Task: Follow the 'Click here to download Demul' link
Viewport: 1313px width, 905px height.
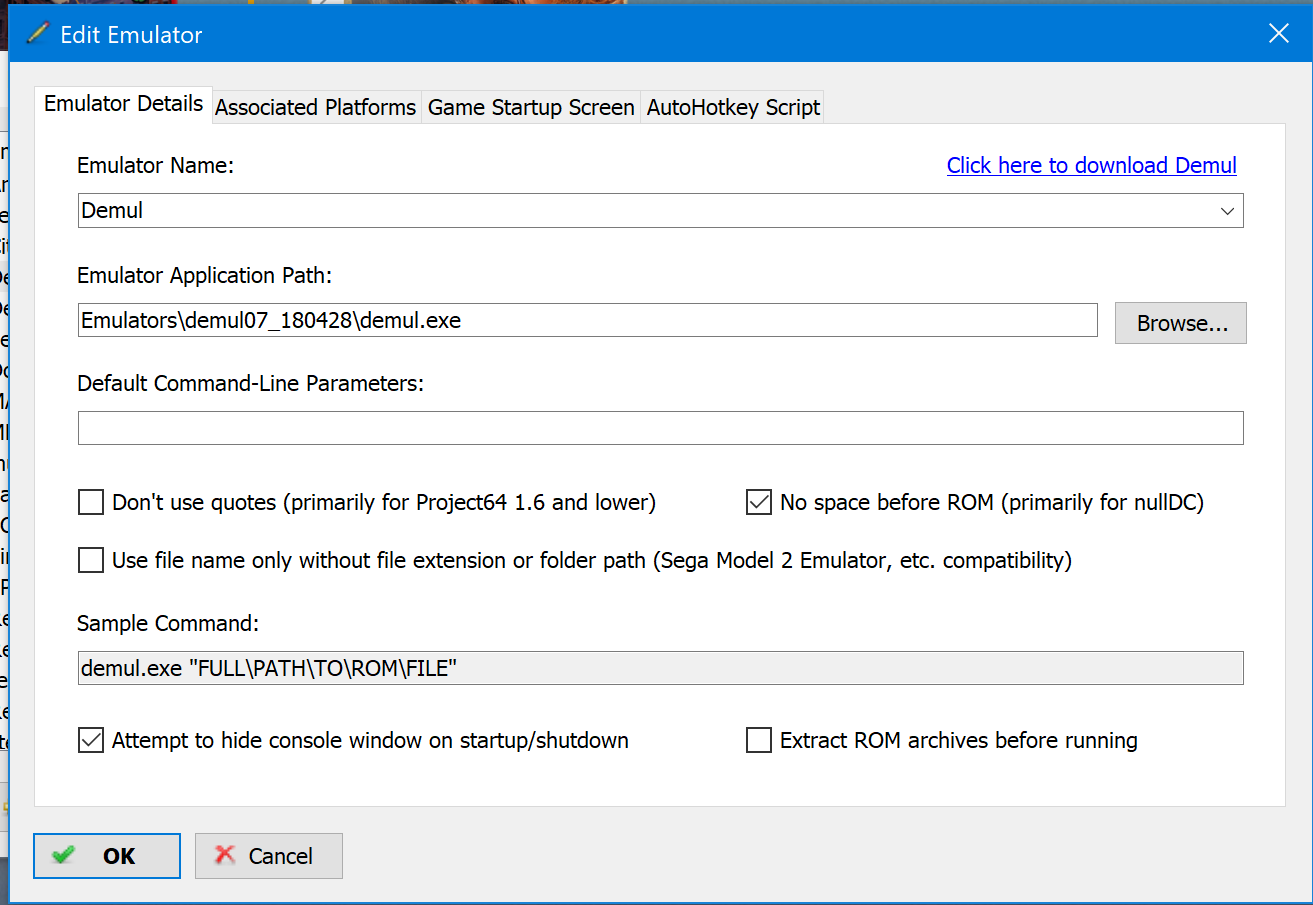Action: (1092, 165)
